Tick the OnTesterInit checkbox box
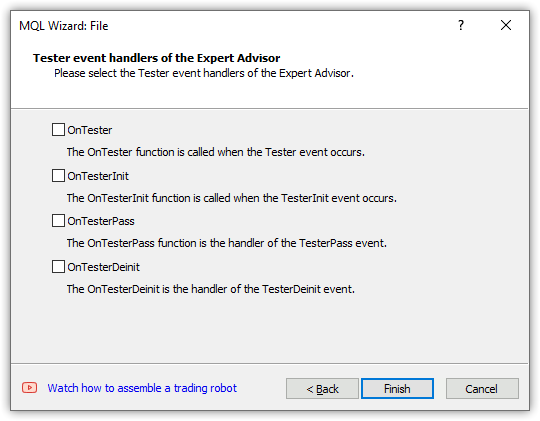 coord(58,175)
